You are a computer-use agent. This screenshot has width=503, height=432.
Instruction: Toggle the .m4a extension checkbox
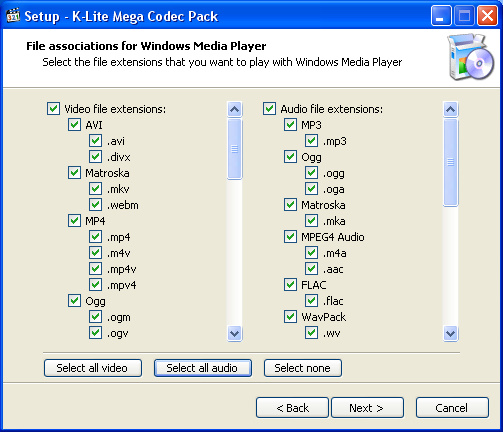[x=311, y=253]
